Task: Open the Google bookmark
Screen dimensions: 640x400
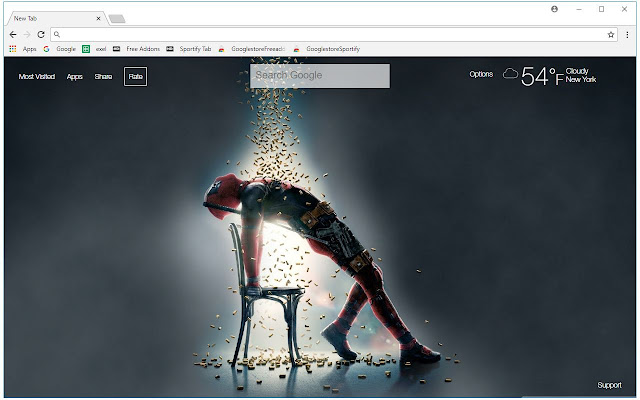Action: (60, 49)
